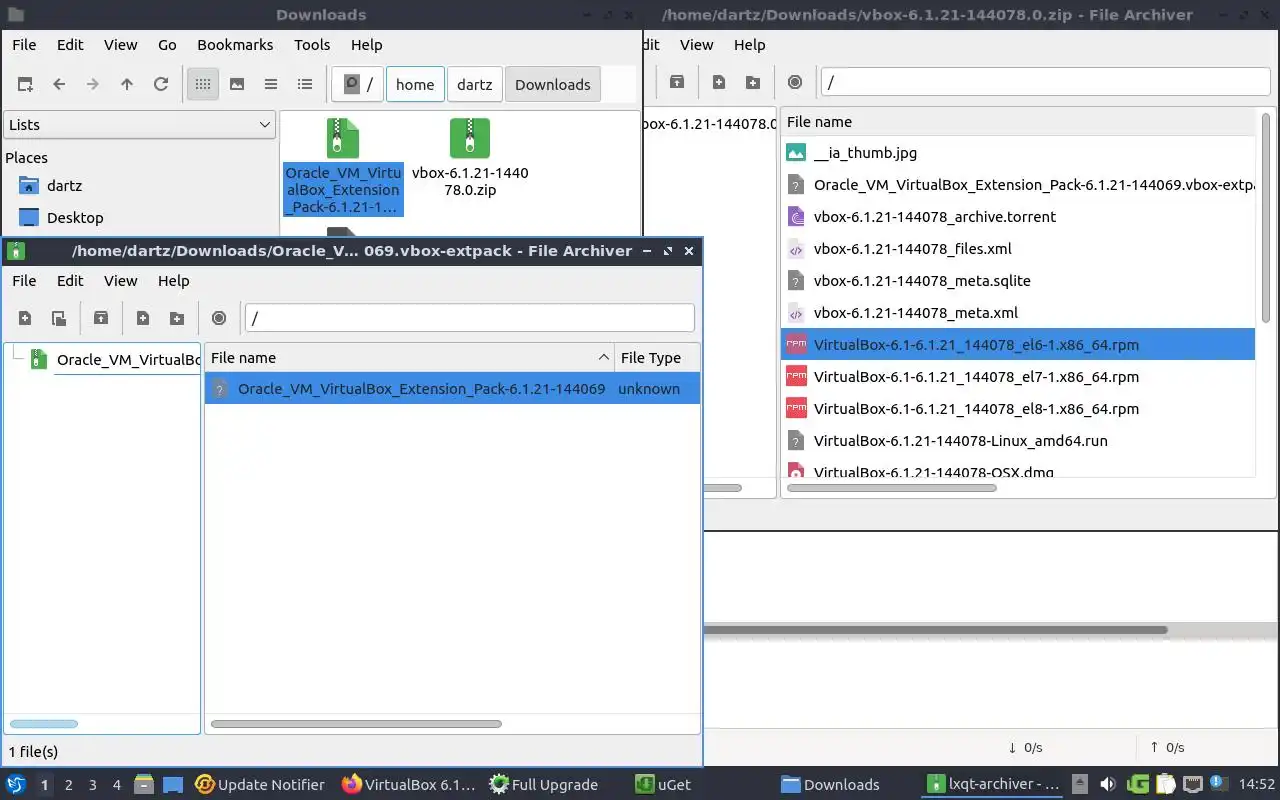Click horizontal scrollbar under zip archive list

(892, 488)
